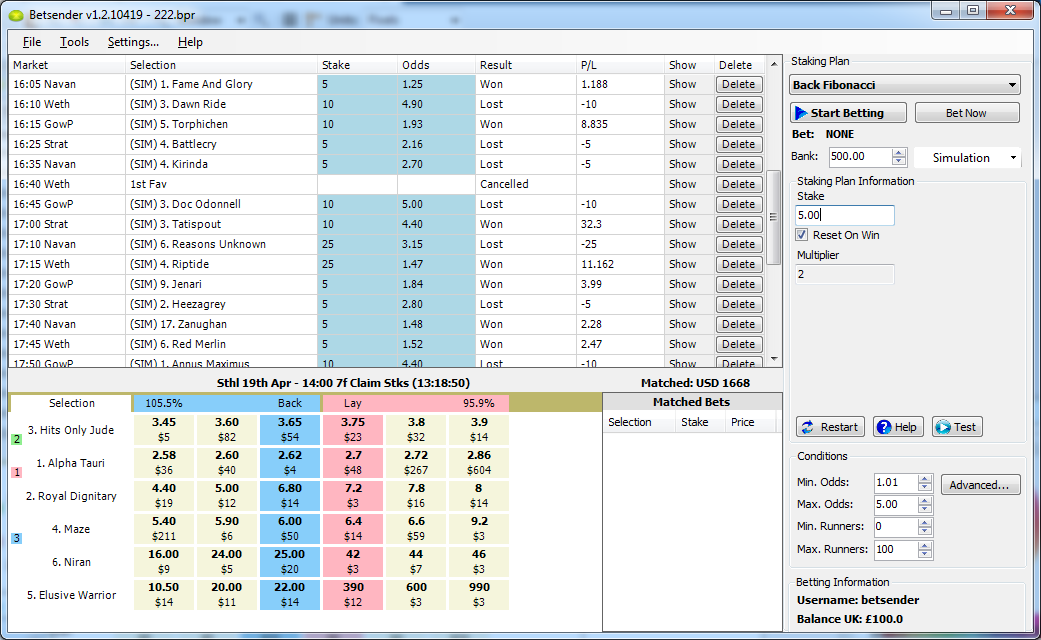This screenshot has height=640, width=1041.
Task: Click the bet list scroll up arrow
Action: [773, 64]
